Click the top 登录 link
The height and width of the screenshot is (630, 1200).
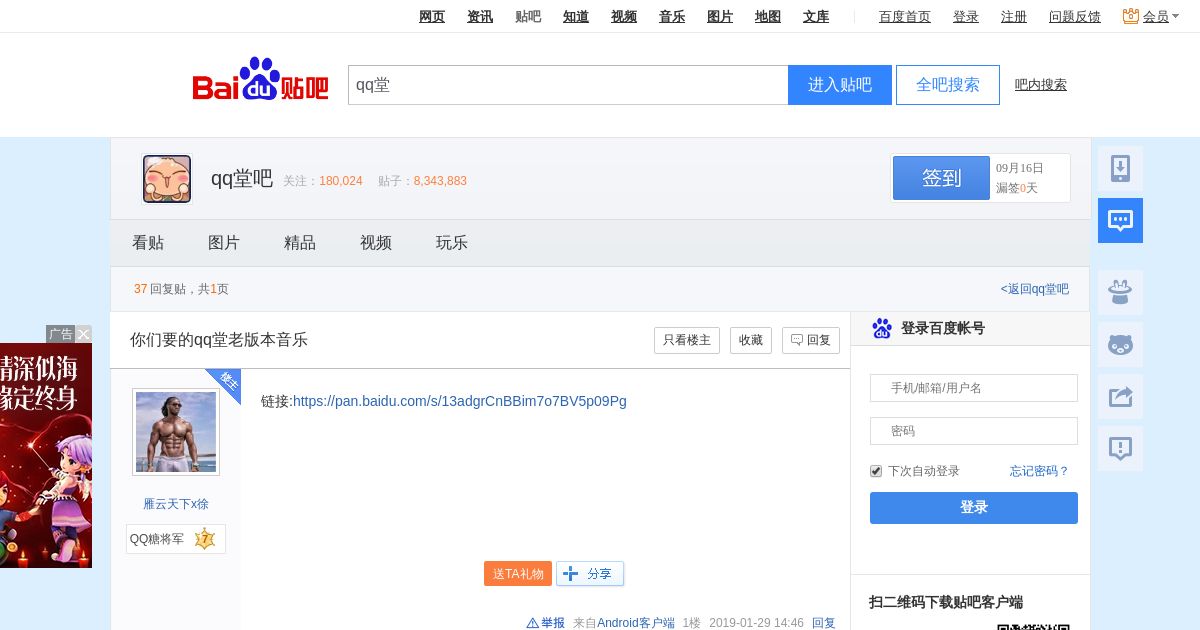tap(966, 16)
